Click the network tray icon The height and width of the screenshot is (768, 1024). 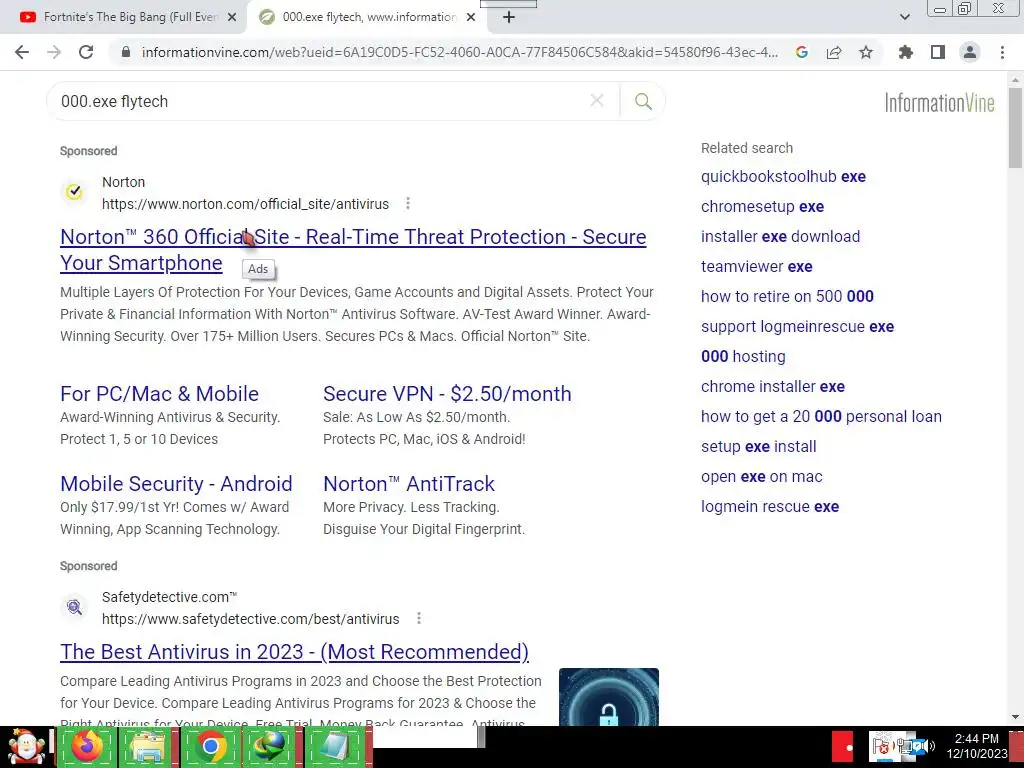point(904,745)
